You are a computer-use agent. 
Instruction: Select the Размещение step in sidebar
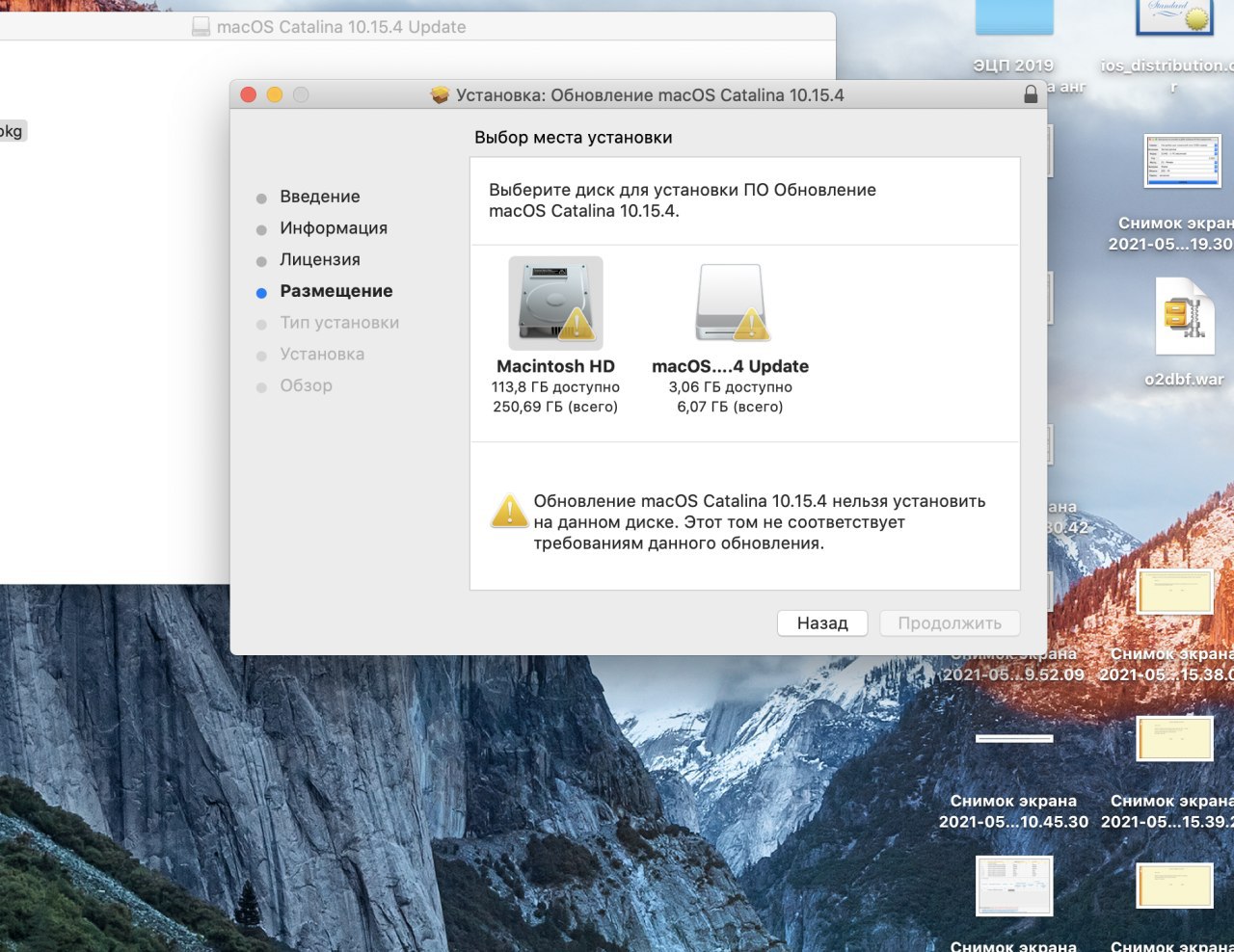coord(336,291)
